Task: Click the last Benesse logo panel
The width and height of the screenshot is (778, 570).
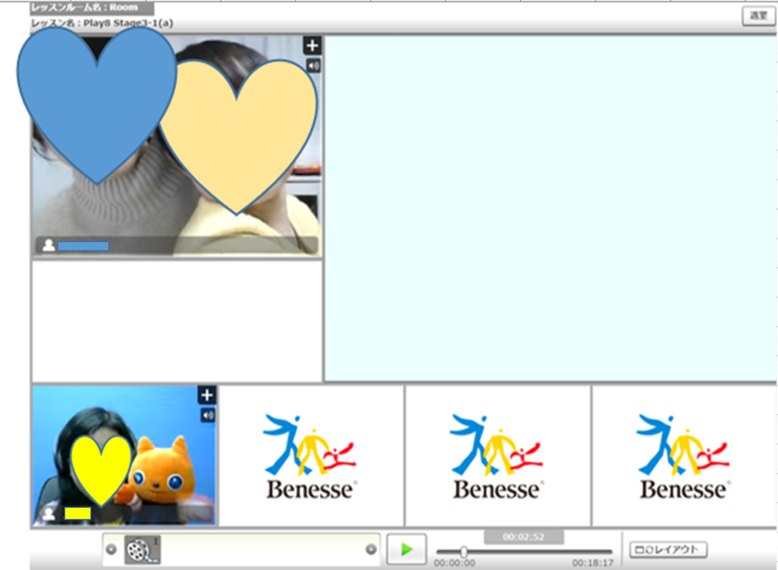Action: 685,456
